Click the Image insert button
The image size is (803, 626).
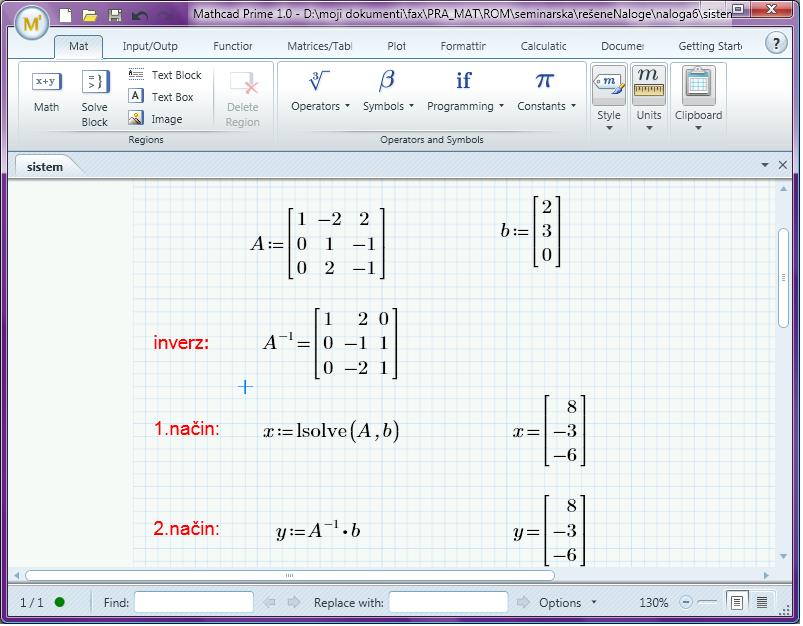coord(156,119)
